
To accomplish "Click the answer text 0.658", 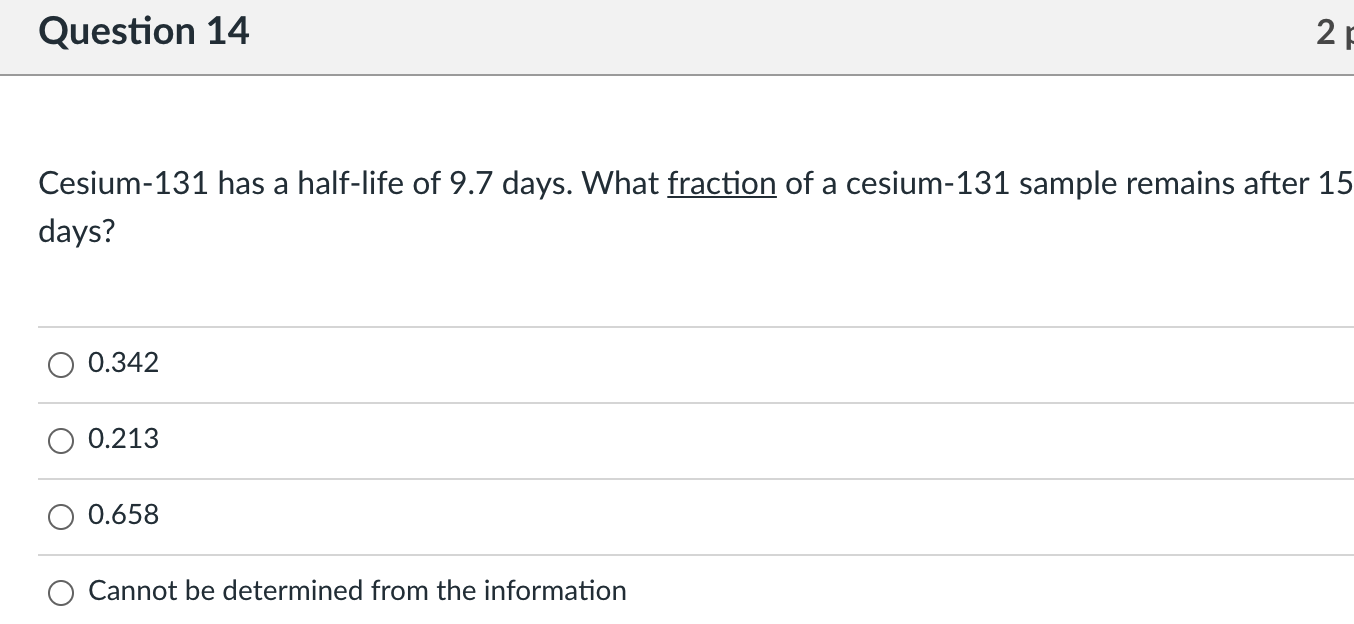I will pos(122,515).
